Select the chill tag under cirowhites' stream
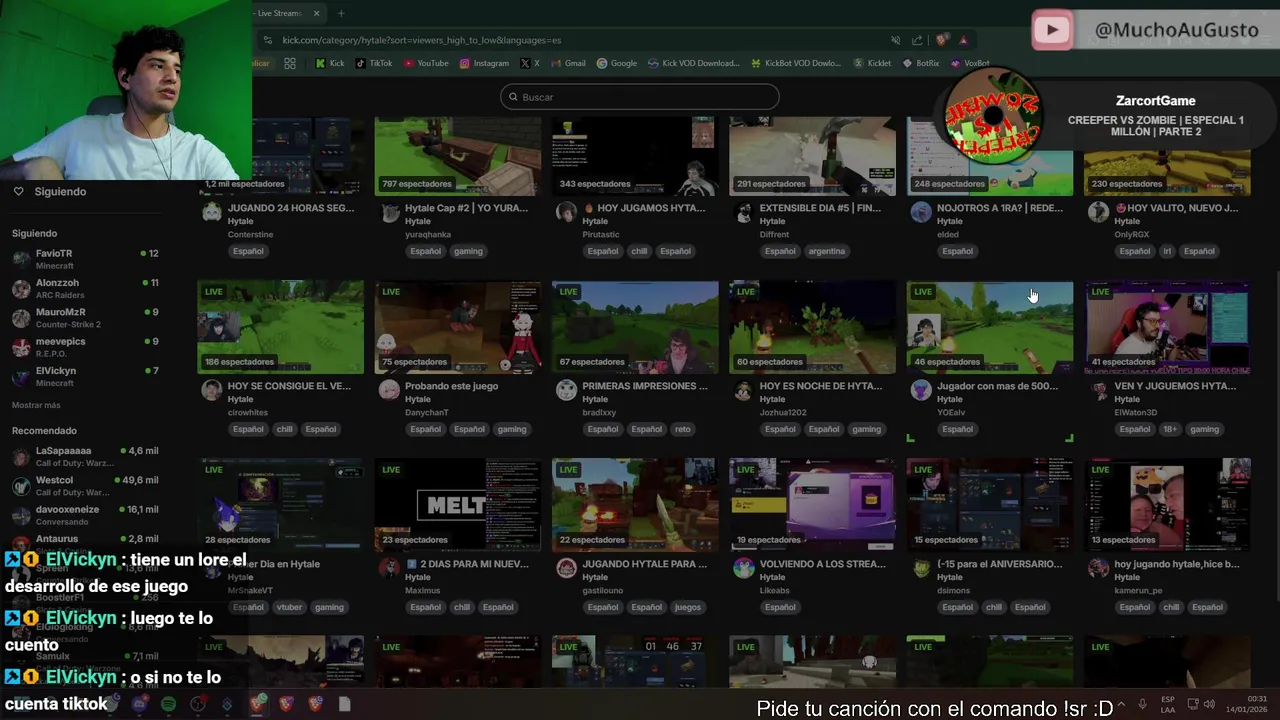The image size is (1280, 720). coord(285,429)
